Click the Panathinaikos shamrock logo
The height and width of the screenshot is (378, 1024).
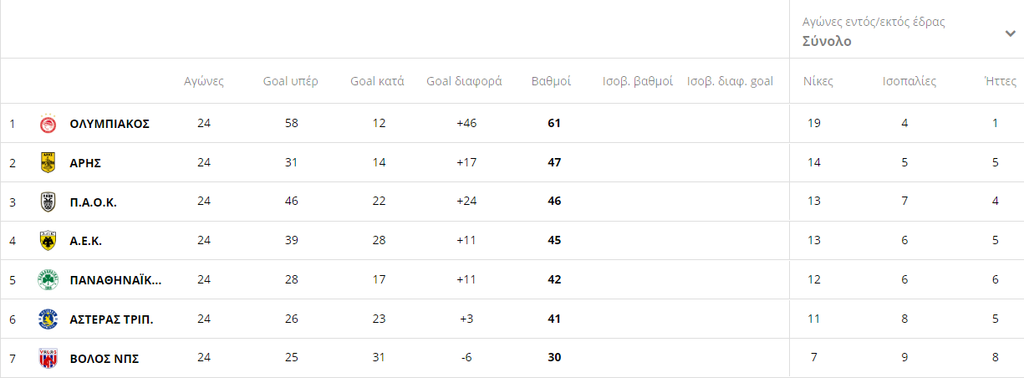click(48, 280)
